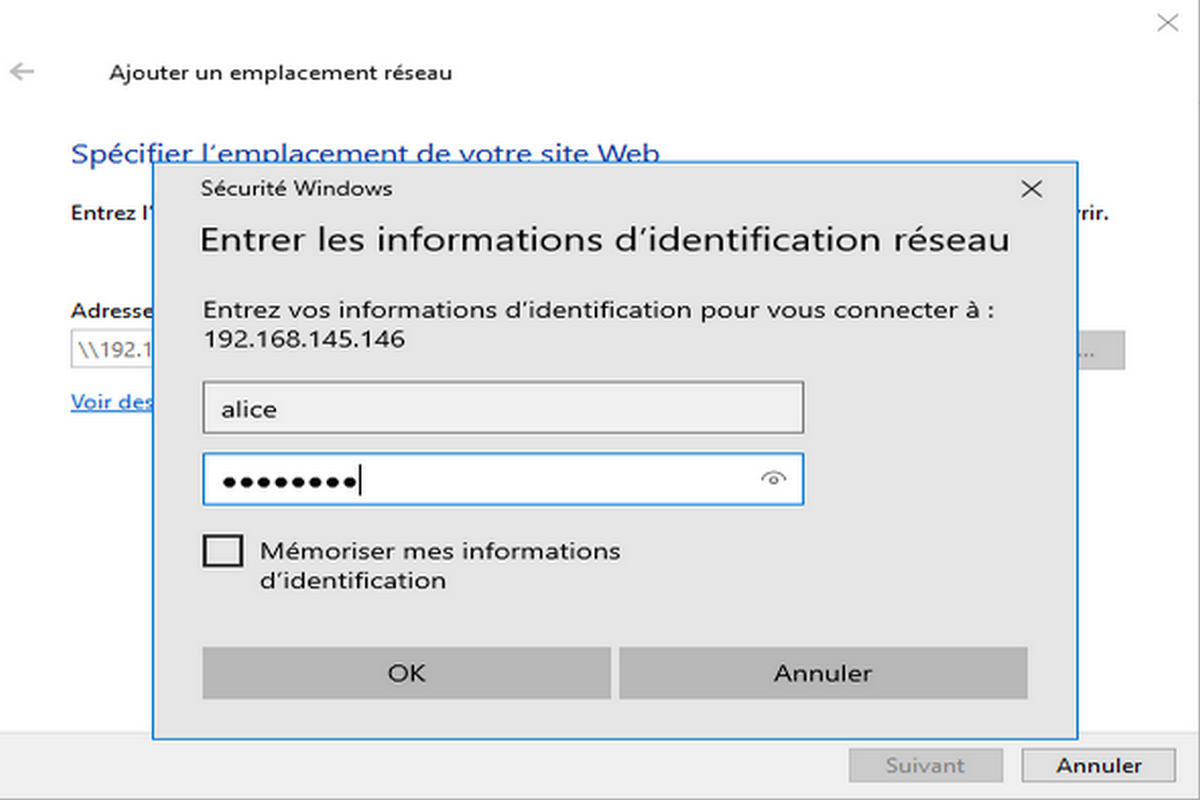Click the 192.168.145.146 server address text
The image size is (1200, 800).
(x=304, y=340)
